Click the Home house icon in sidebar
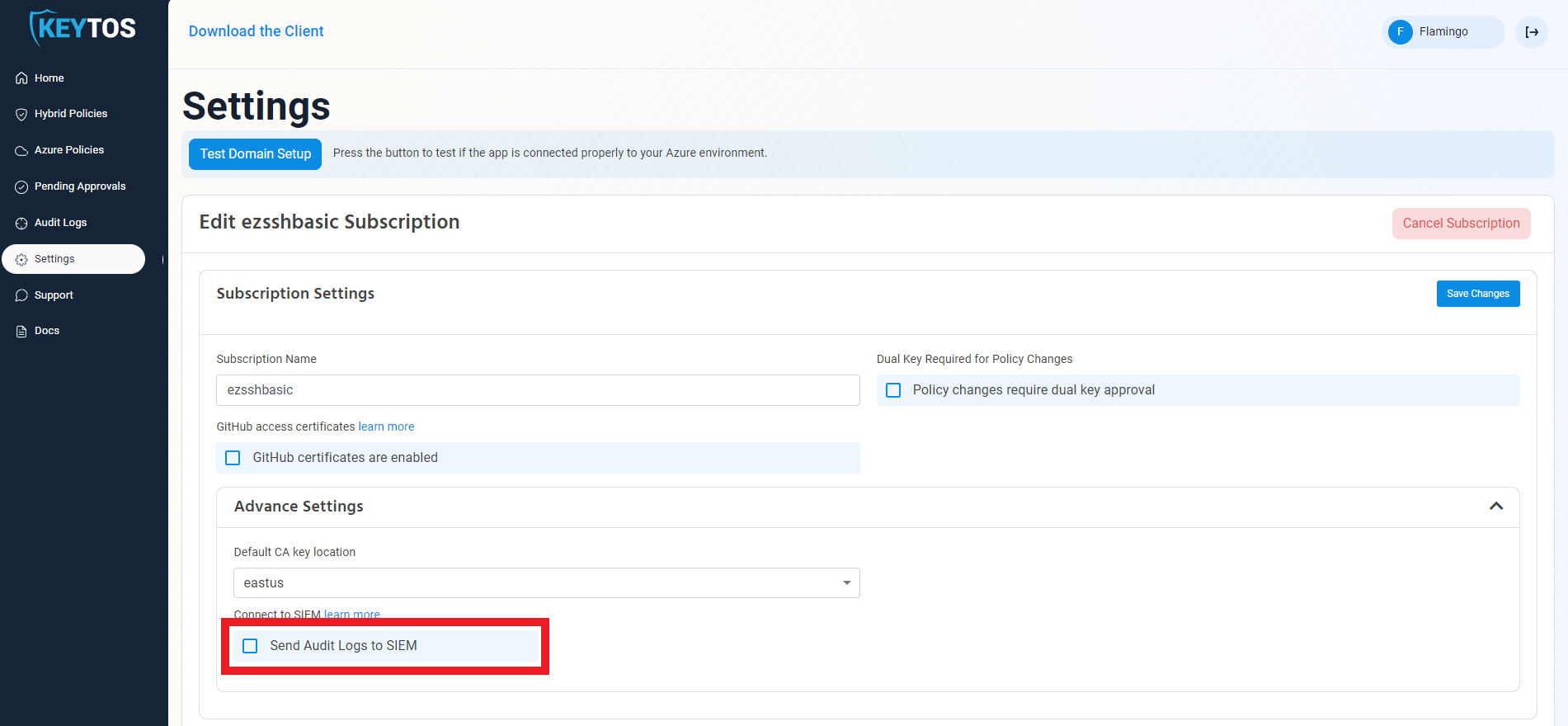1568x726 pixels. 21,78
